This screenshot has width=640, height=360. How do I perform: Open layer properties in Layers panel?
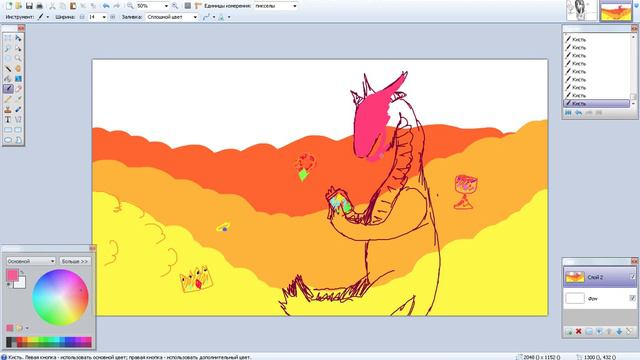pos(629,331)
